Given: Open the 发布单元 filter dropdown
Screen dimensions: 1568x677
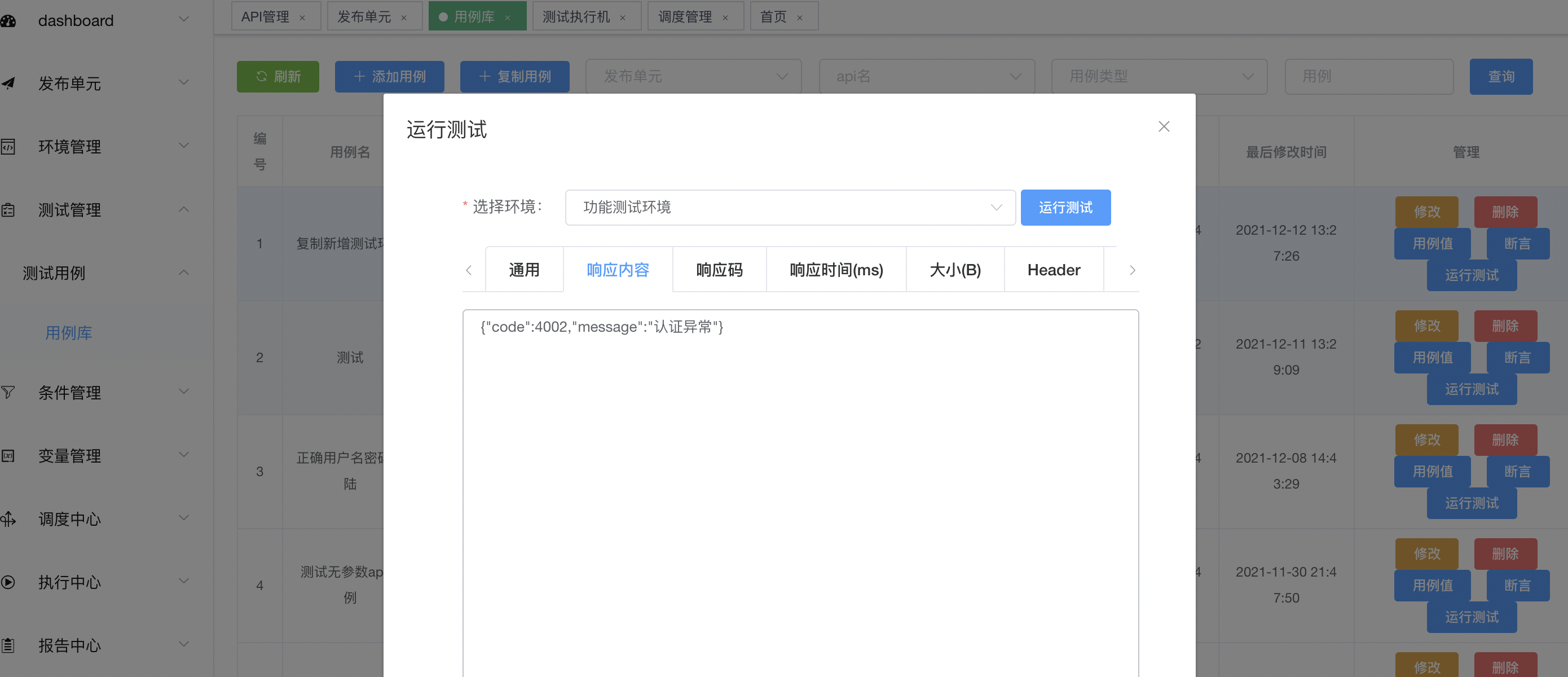Looking at the screenshot, I should (x=693, y=76).
